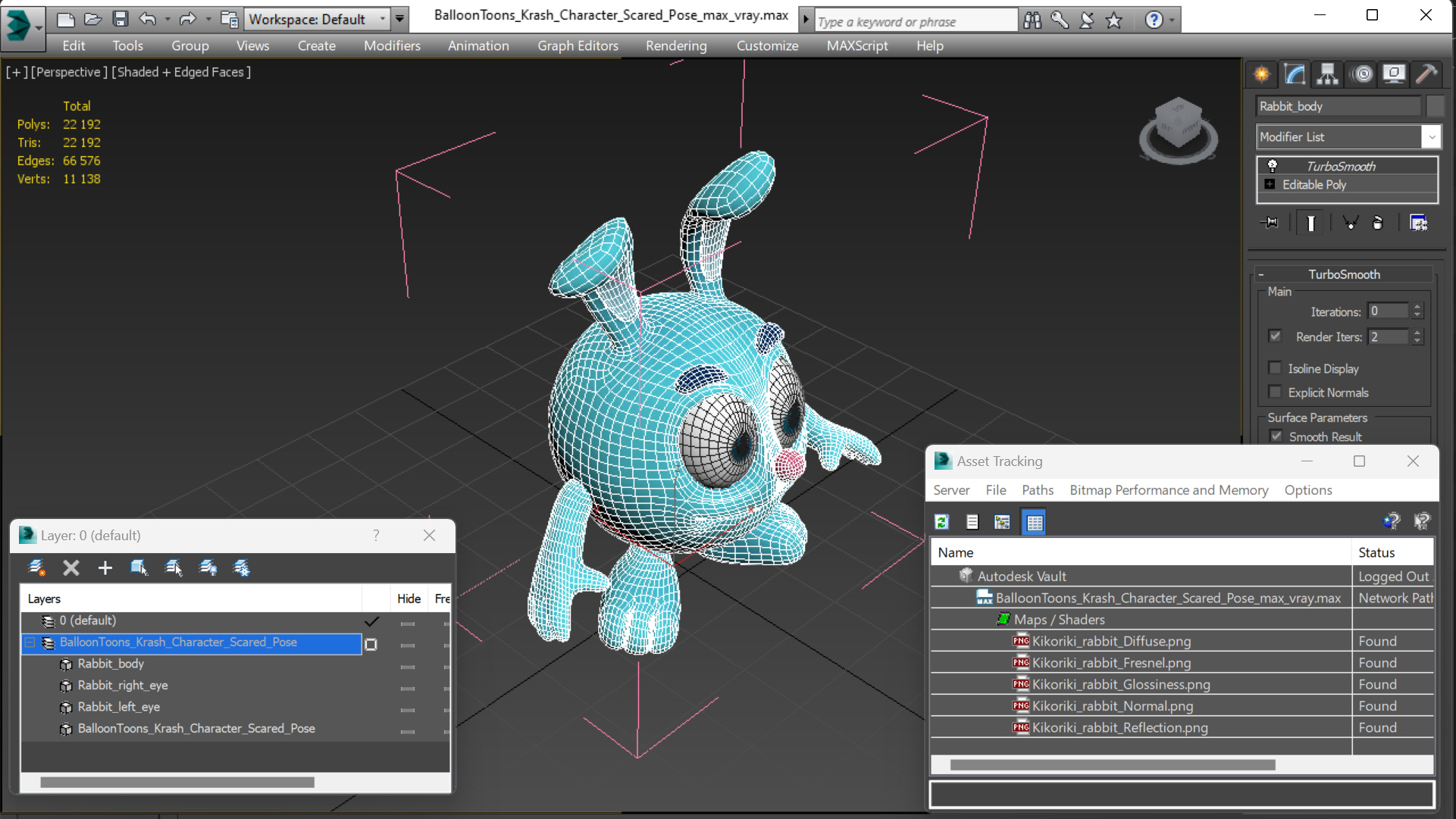
Task: Open the Modifiers menu
Action: click(392, 45)
